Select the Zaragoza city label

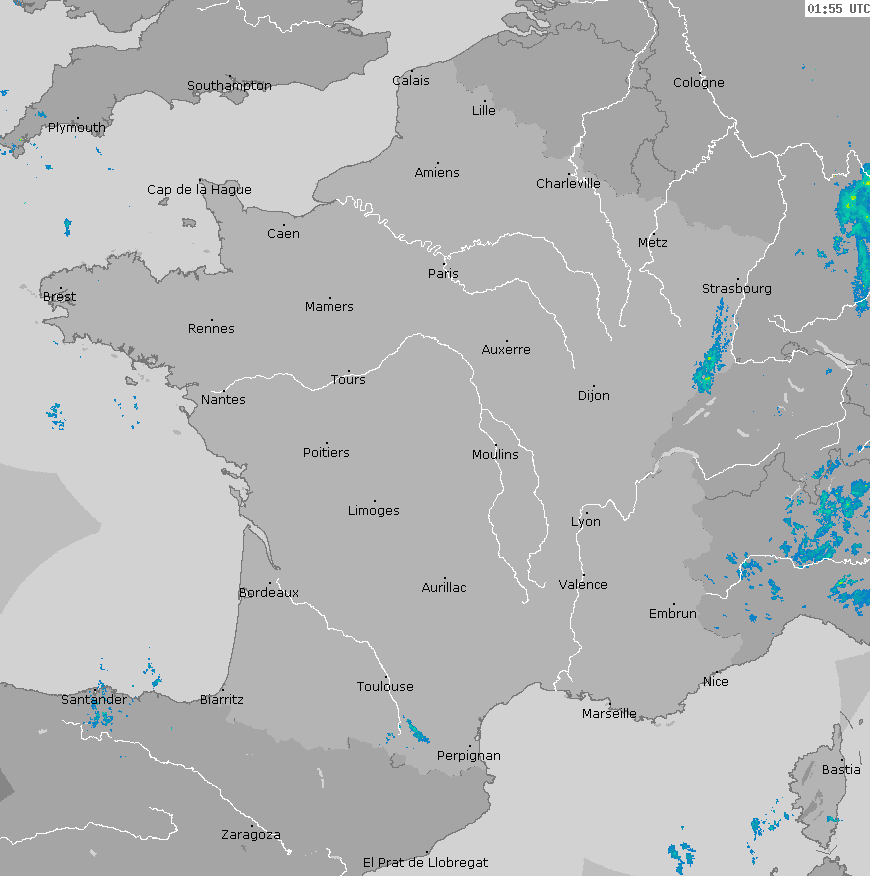[x=250, y=835]
